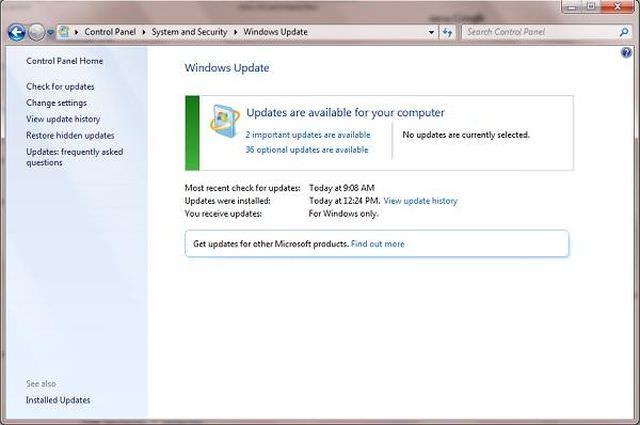This screenshot has height=425, width=640.
Task: Minimize the Windows Update window
Action: [x=572, y=7]
